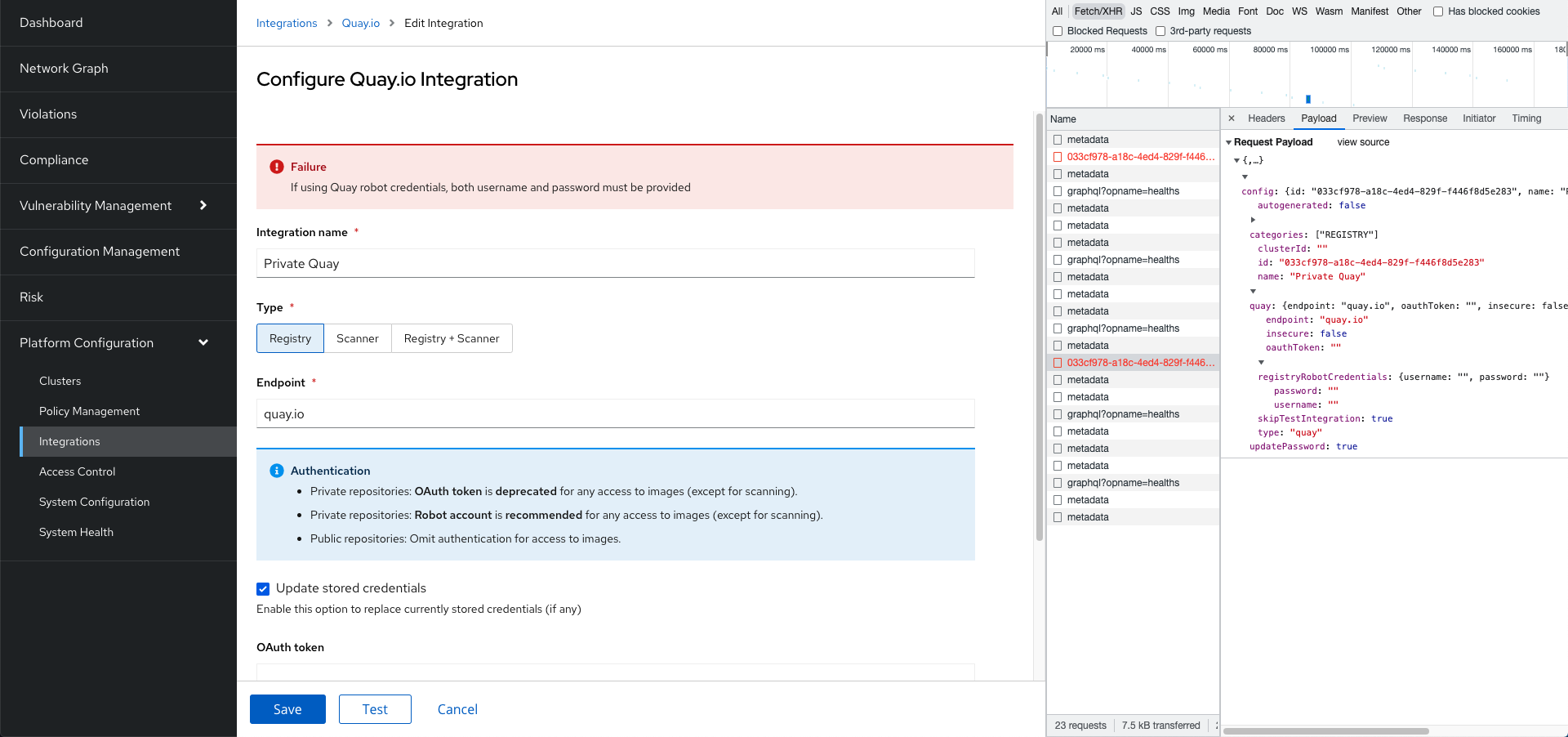Open the Initiator tab
Viewport: 1568px width, 737px height.
click(1479, 118)
